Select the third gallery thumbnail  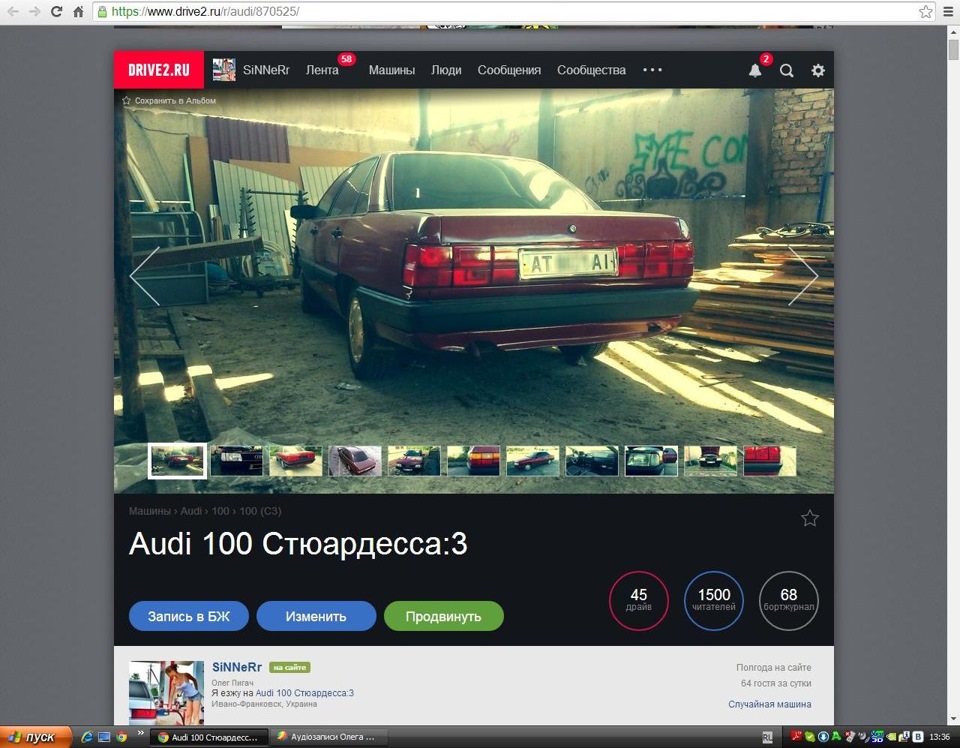coord(296,460)
